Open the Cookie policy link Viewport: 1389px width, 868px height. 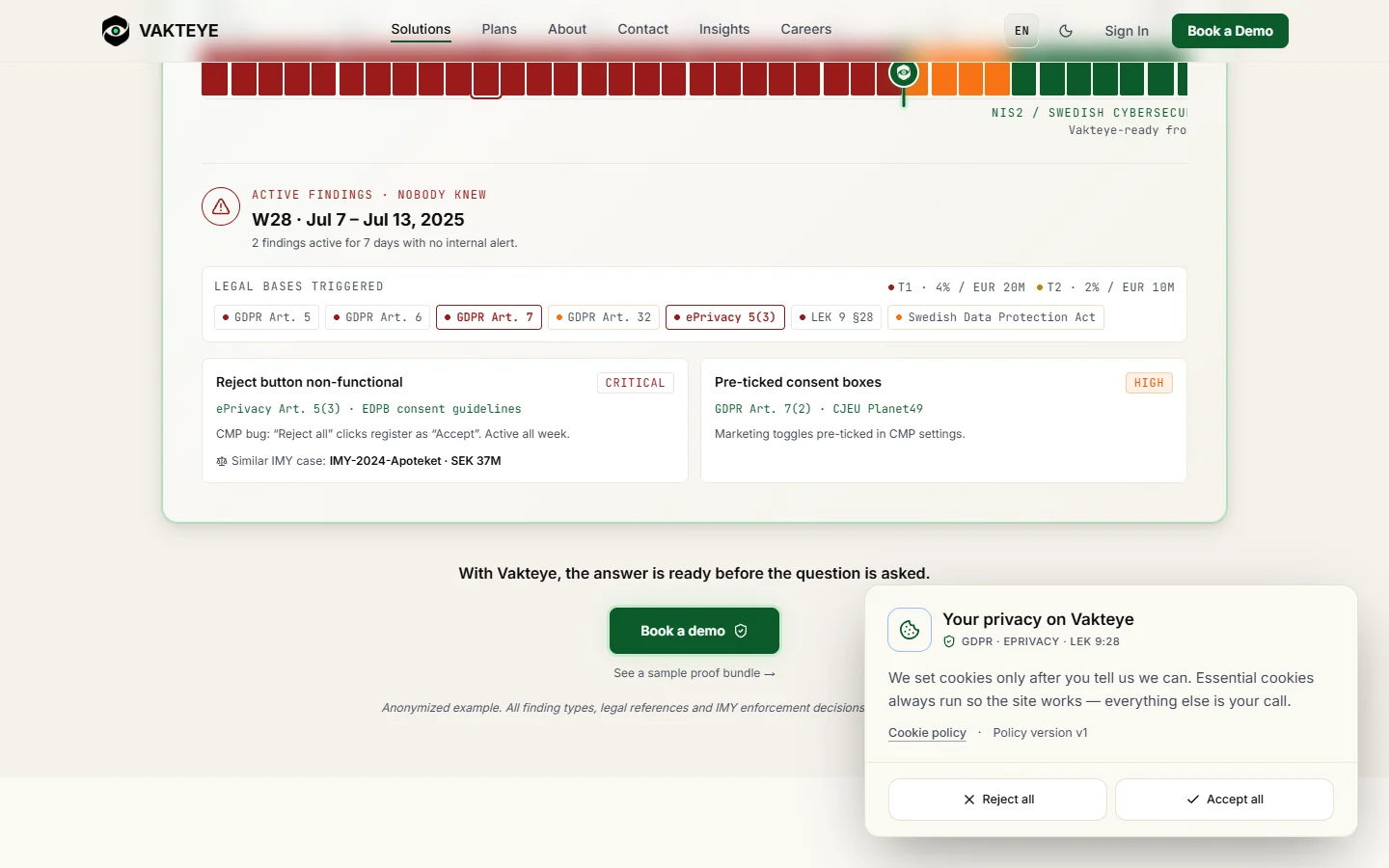(x=927, y=733)
